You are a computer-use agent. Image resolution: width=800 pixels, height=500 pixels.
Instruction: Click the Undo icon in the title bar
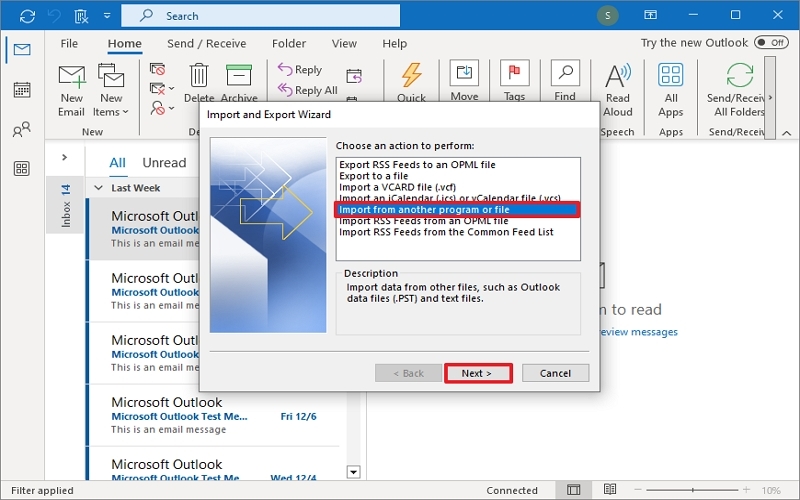[x=55, y=16]
